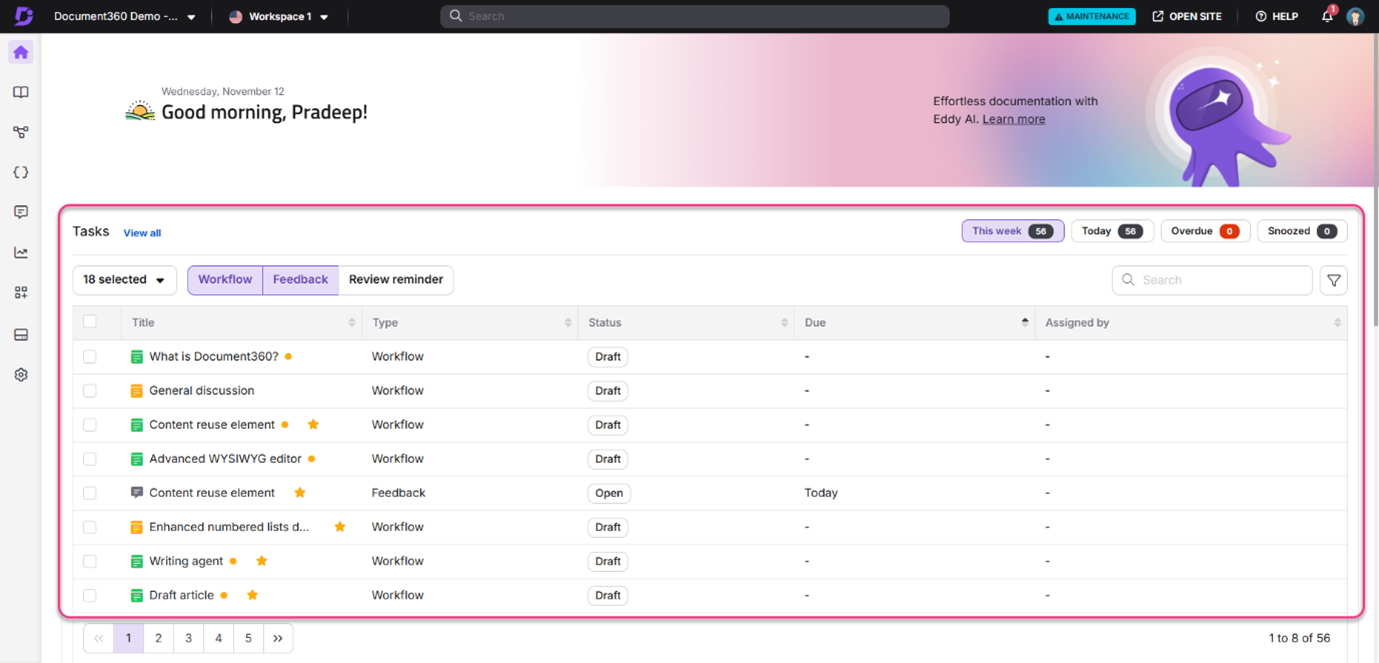Open the feedback chat icon in sidebar

[21, 212]
